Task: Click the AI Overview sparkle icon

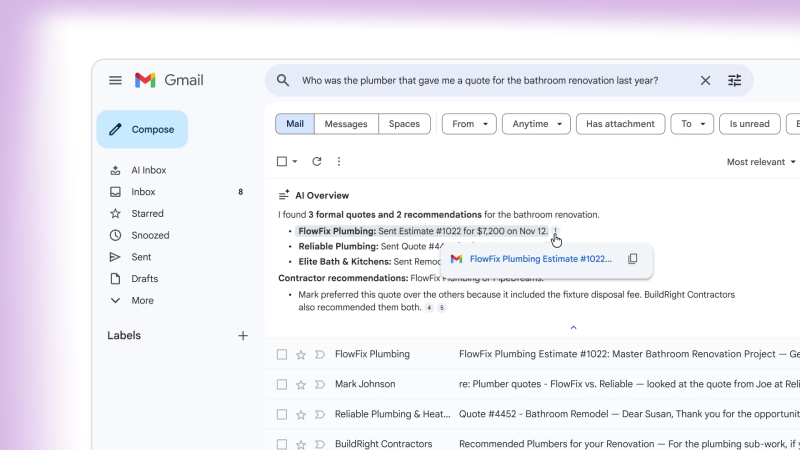Action: (x=284, y=195)
